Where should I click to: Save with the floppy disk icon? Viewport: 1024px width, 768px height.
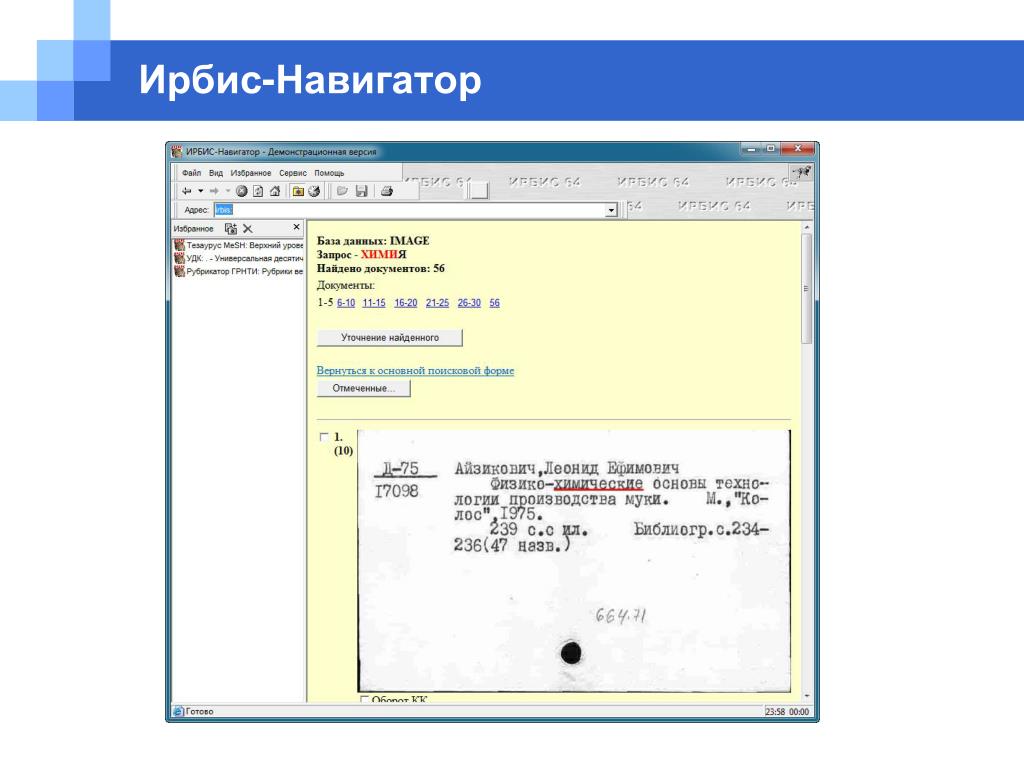(x=361, y=191)
